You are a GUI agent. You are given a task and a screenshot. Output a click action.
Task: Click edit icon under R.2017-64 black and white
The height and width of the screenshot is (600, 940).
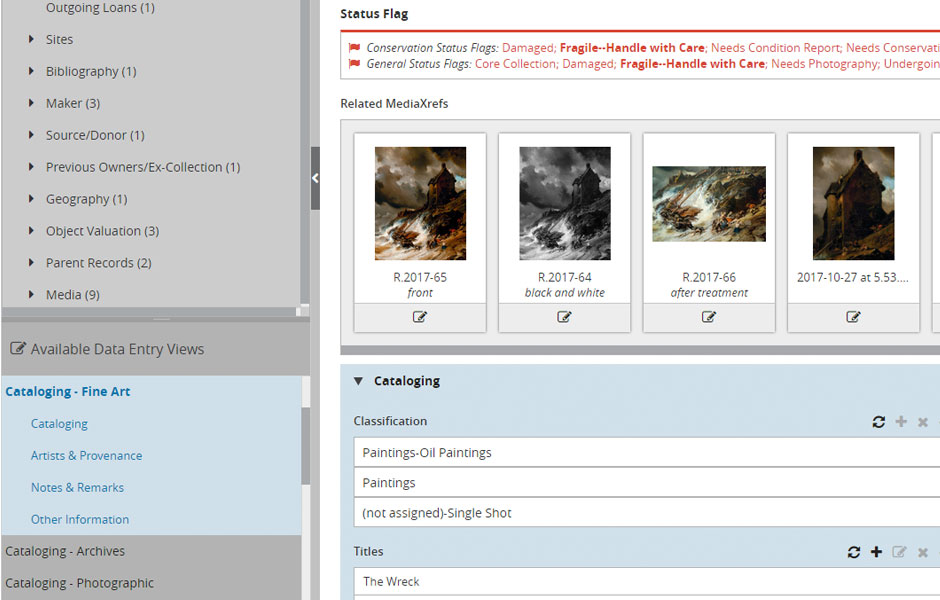(564, 317)
